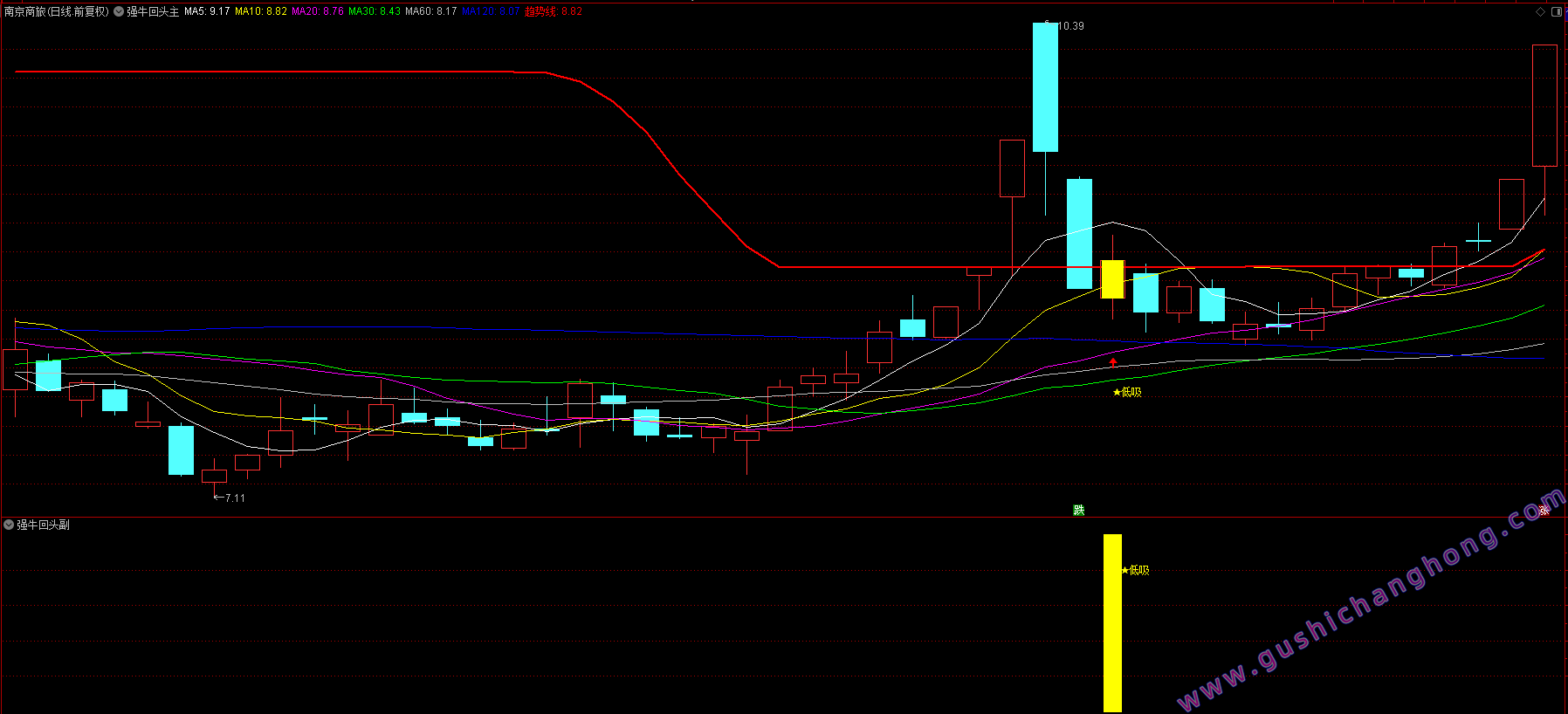Click the green MA30: 8.43 label
This screenshot has height=714, width=1568.
(x=375, y=11)
